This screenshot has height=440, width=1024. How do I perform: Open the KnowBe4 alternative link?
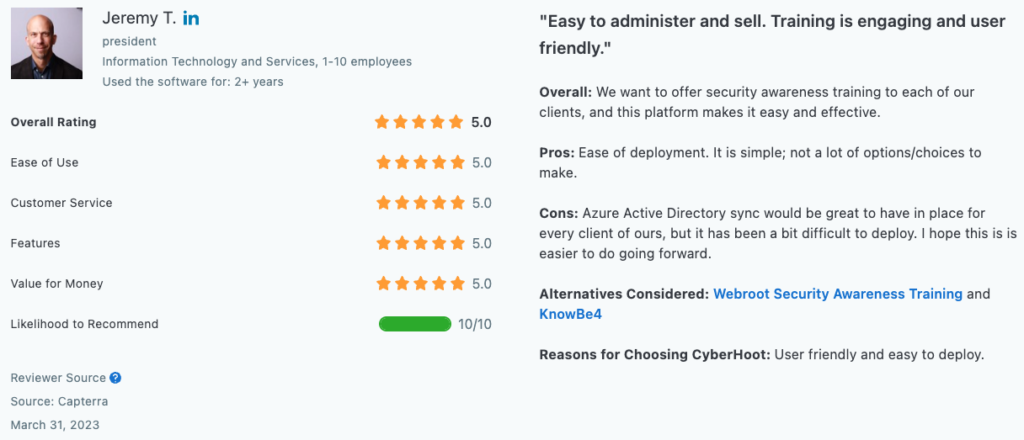coord(570,314)
